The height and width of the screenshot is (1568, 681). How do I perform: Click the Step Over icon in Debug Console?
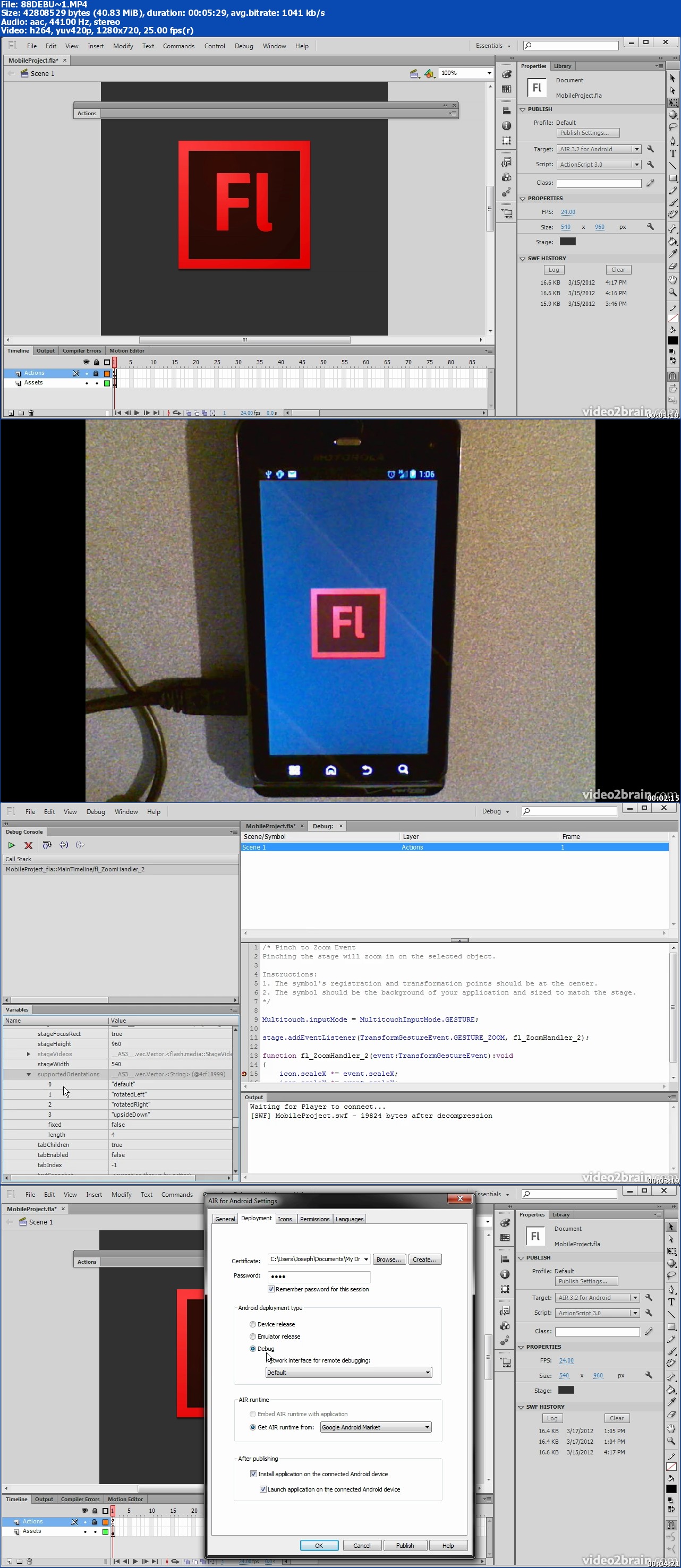[x=47, y=845]
